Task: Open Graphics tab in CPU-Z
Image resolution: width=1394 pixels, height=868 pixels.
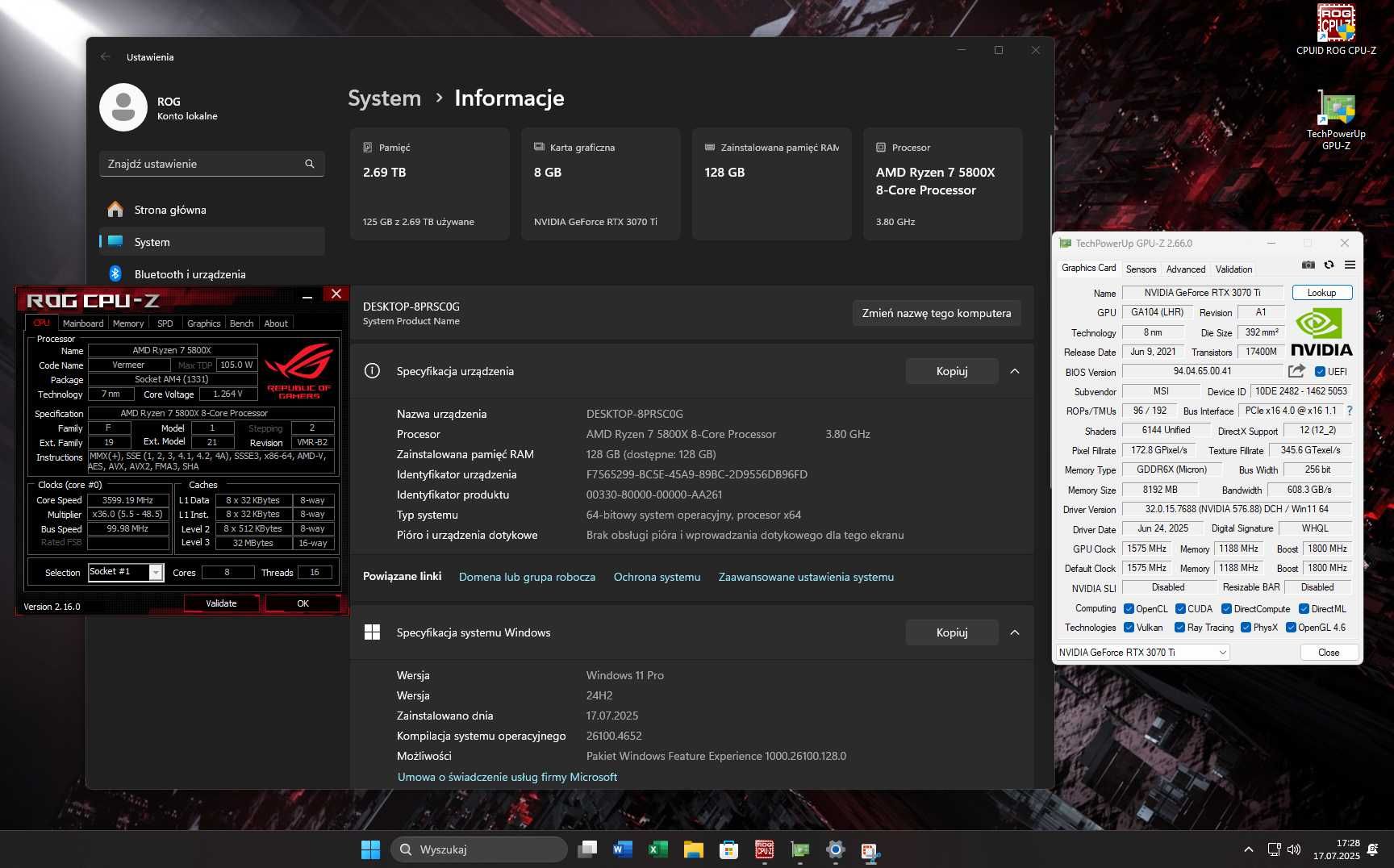Action: point(204,323)
